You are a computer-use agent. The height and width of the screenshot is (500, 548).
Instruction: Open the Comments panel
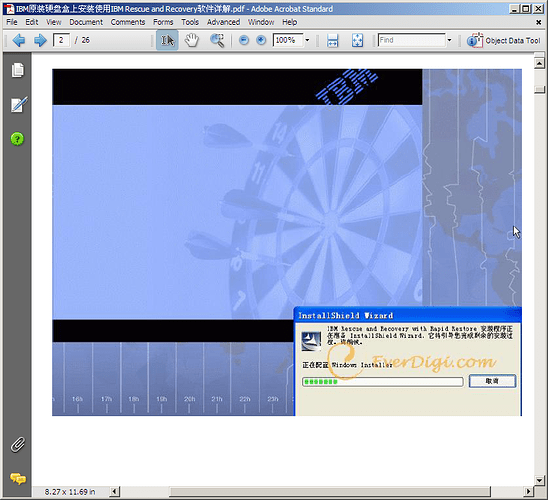coord(17,479)
